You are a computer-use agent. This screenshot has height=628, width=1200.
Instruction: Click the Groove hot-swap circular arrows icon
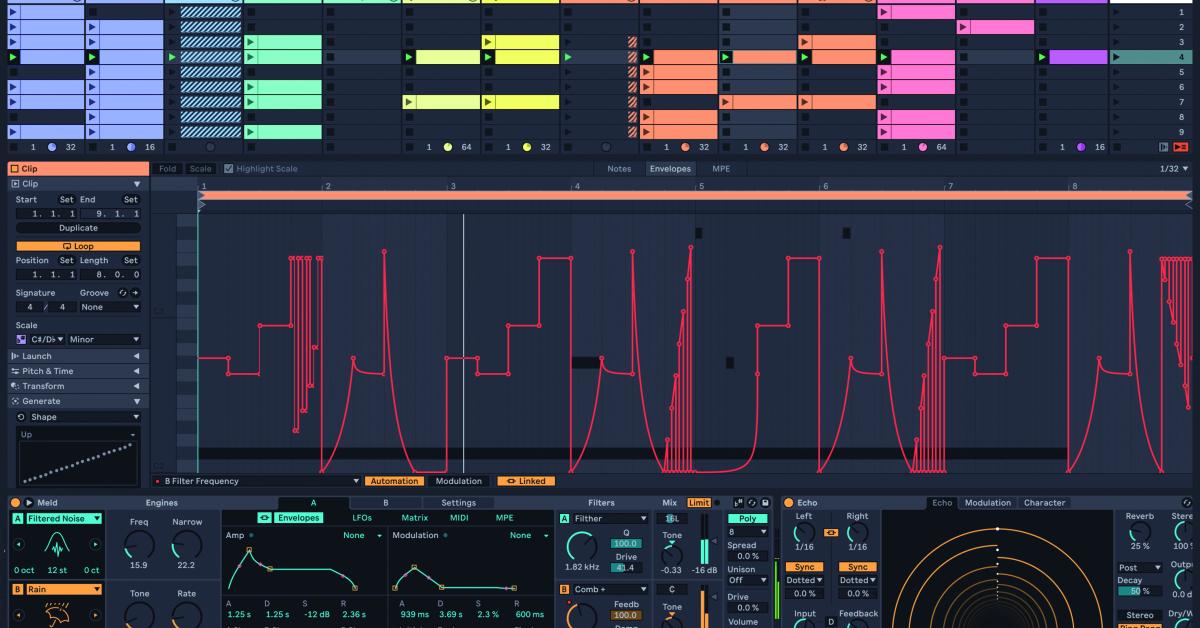coord(122,293)
